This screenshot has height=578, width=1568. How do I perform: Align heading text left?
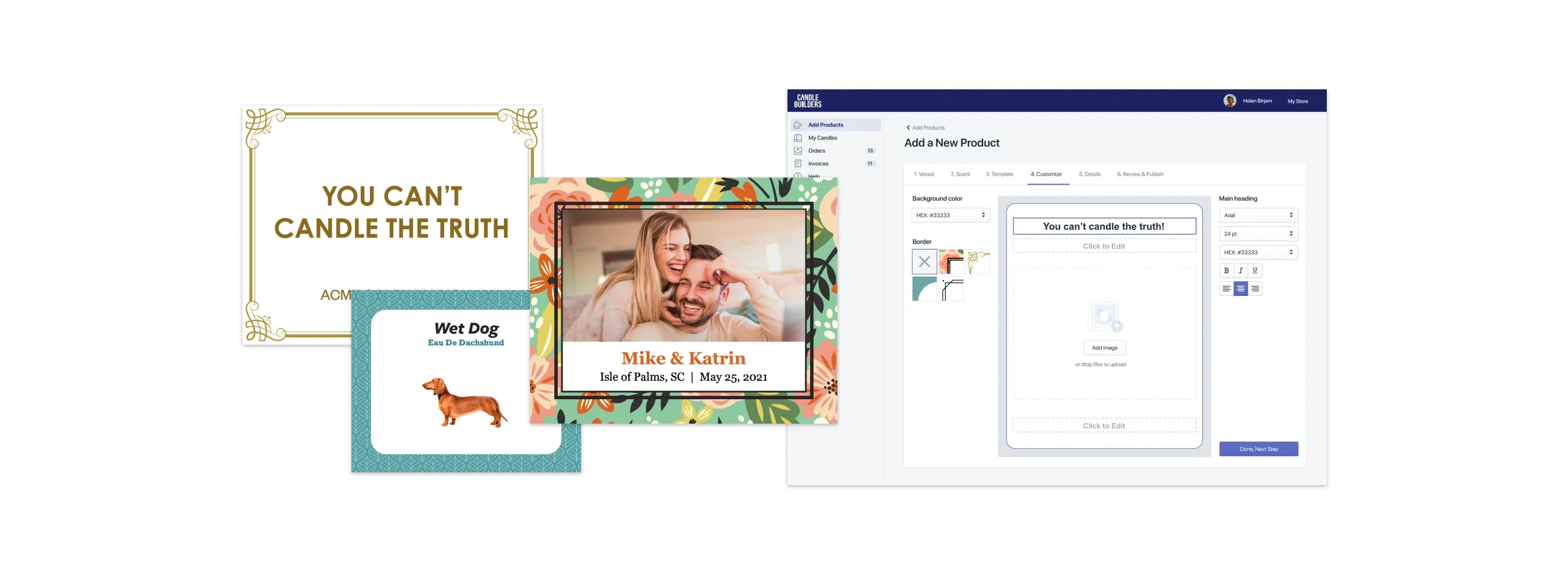click(1226, 288)
